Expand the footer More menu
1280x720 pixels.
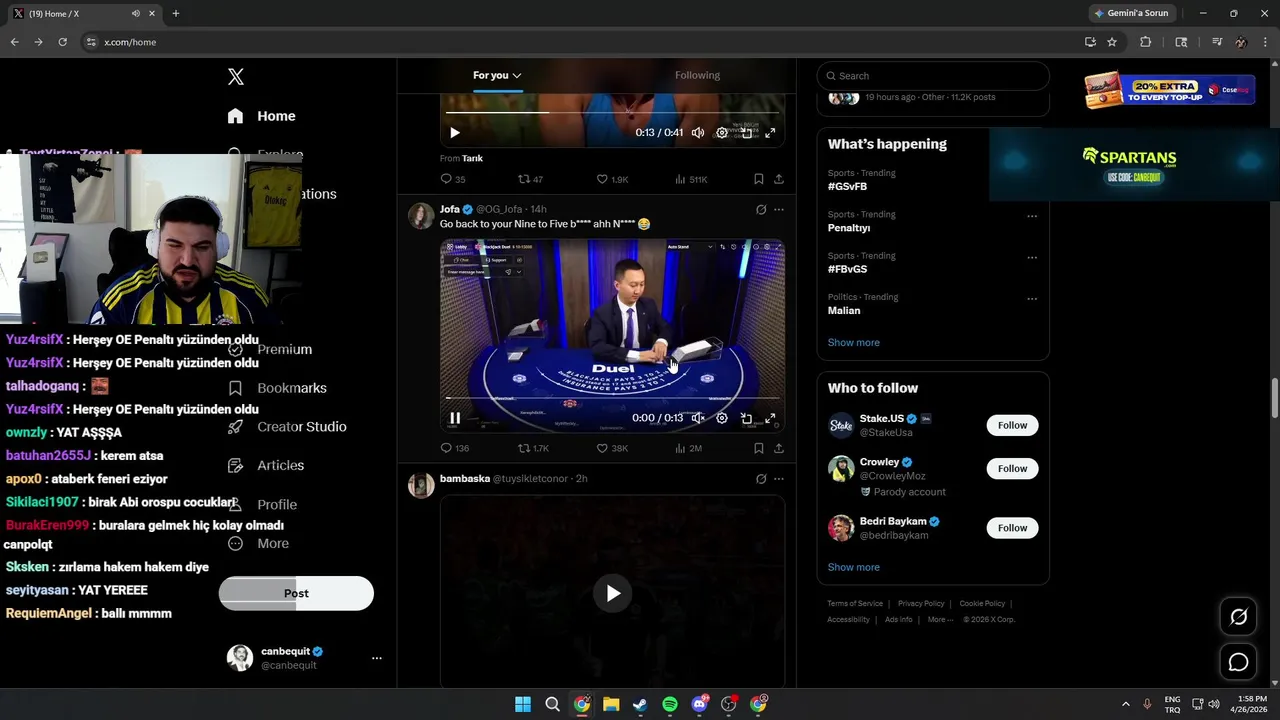tap(940, 620)
